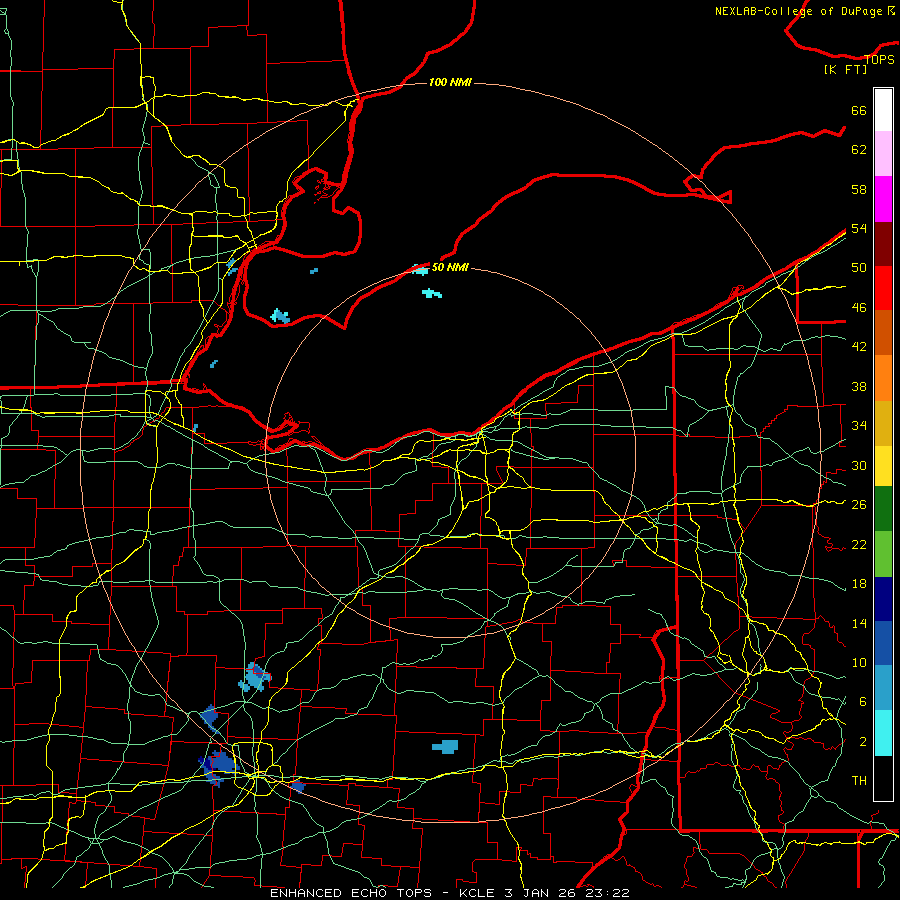Pick the magenta swatch beside 58

click(x=883, y=199)
